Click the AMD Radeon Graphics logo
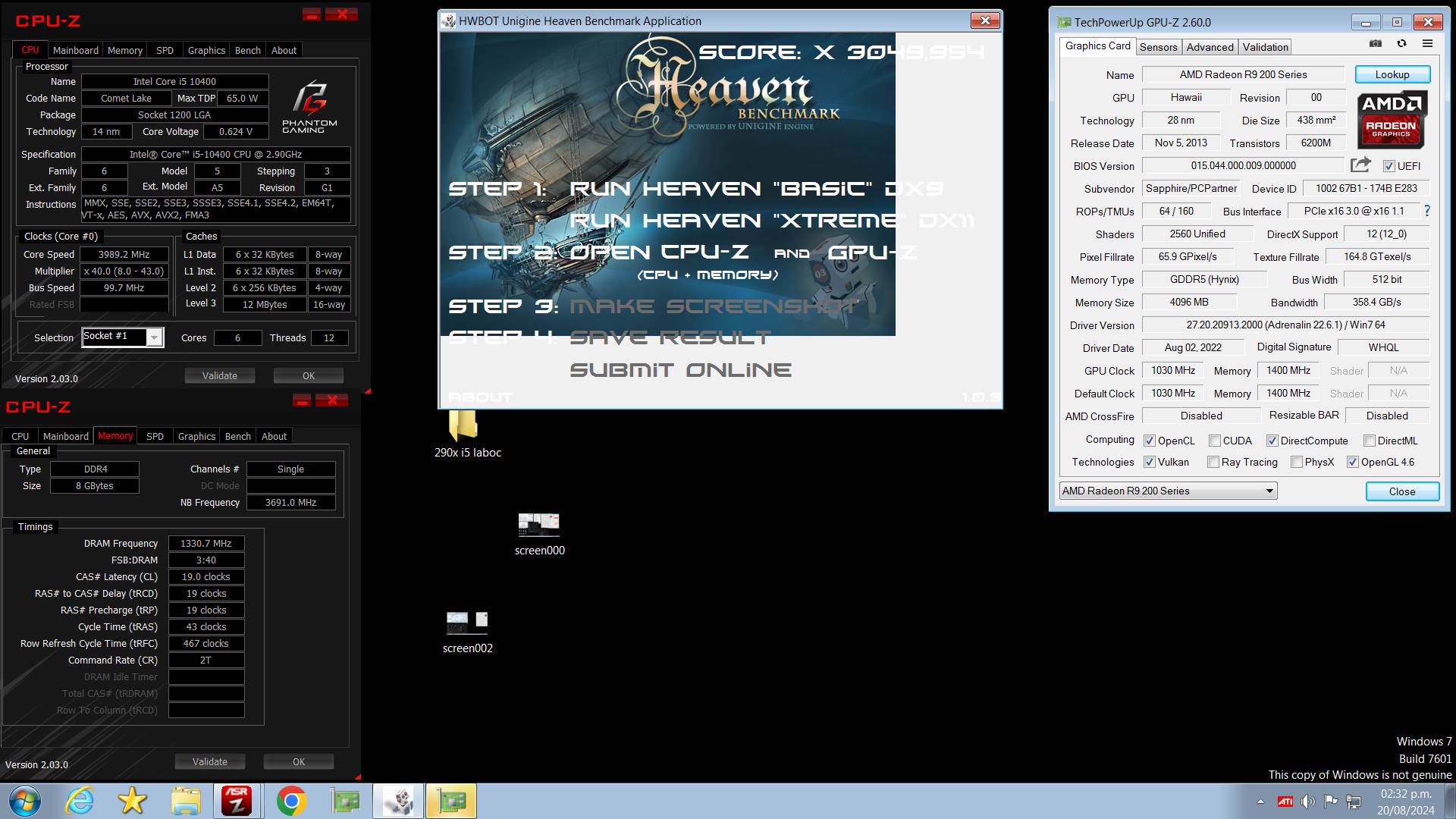 [x=1392, y=119]
